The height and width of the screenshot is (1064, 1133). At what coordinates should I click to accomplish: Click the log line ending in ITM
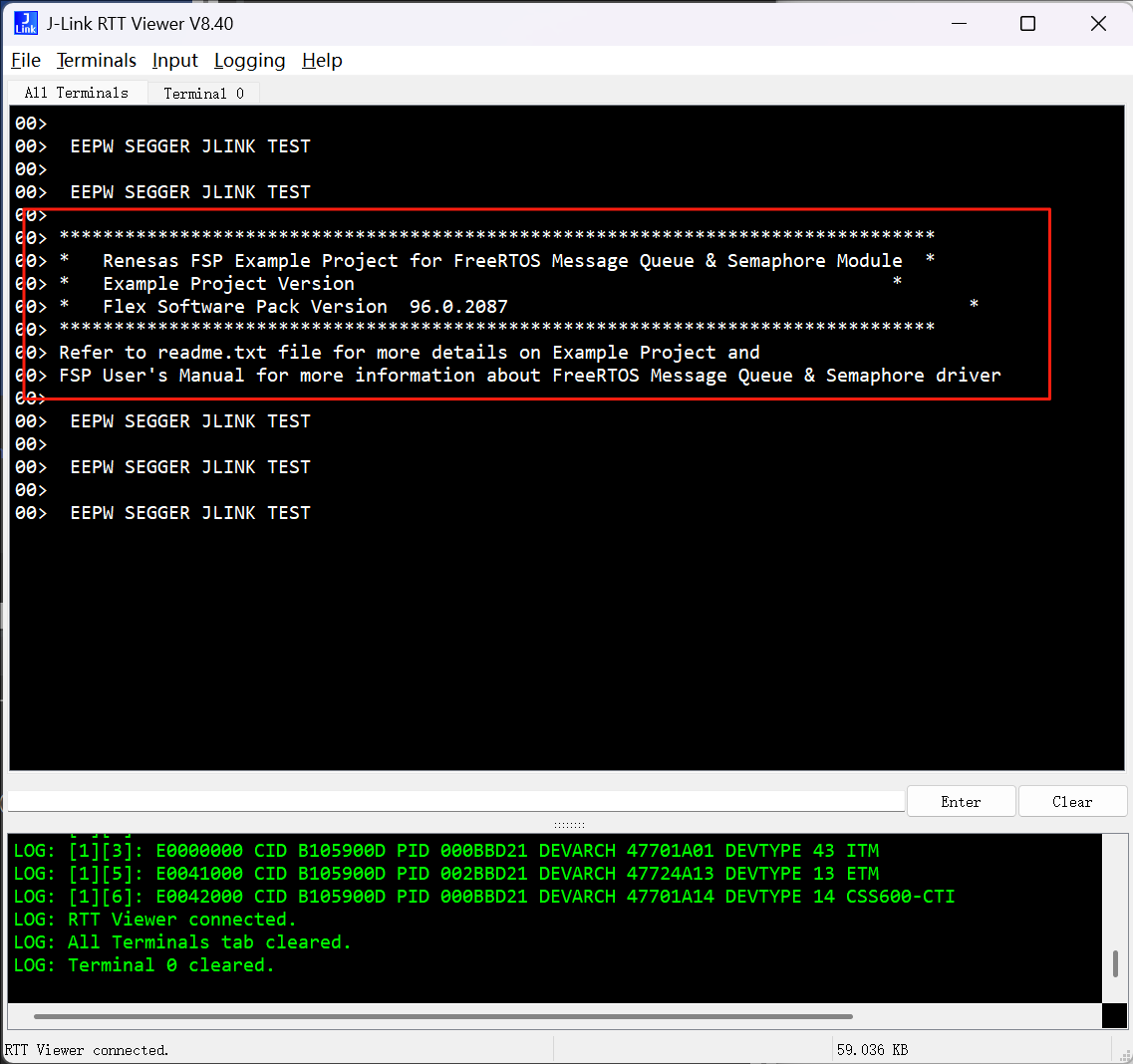pyautogui.click(x=446, y=851)
